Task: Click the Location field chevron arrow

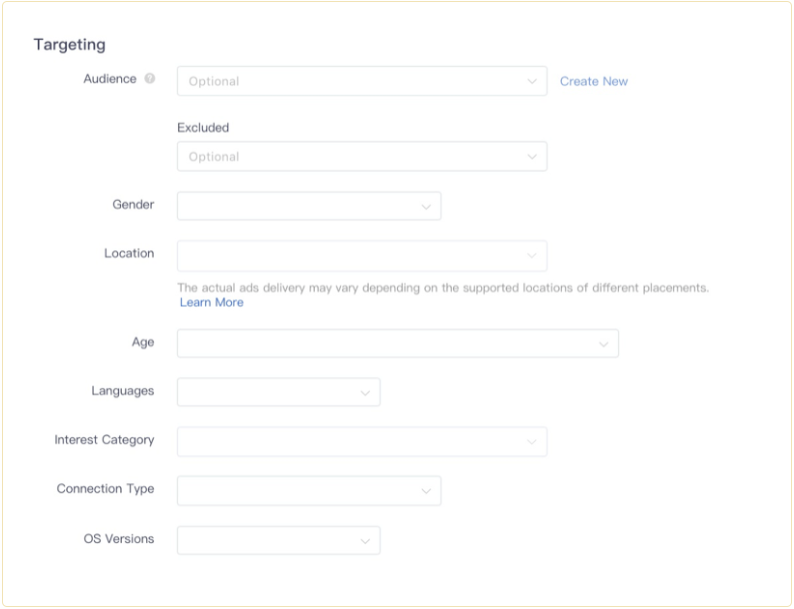Action: coord(532,255)
